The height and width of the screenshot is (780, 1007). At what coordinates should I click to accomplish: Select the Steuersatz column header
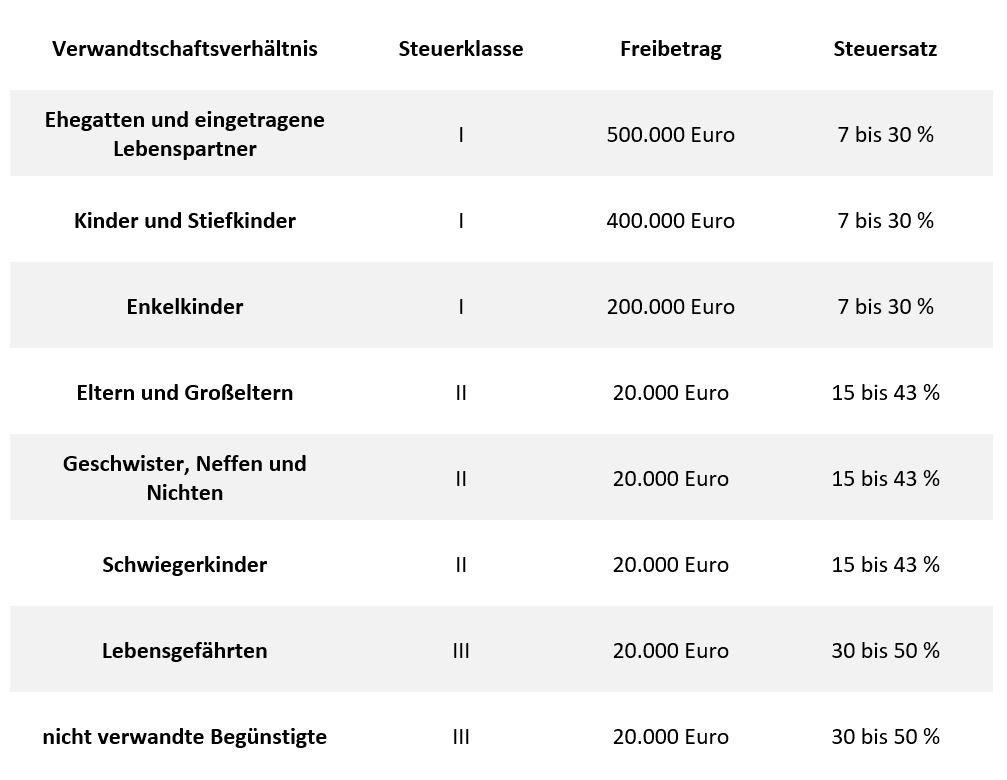[x=885, y=49]
